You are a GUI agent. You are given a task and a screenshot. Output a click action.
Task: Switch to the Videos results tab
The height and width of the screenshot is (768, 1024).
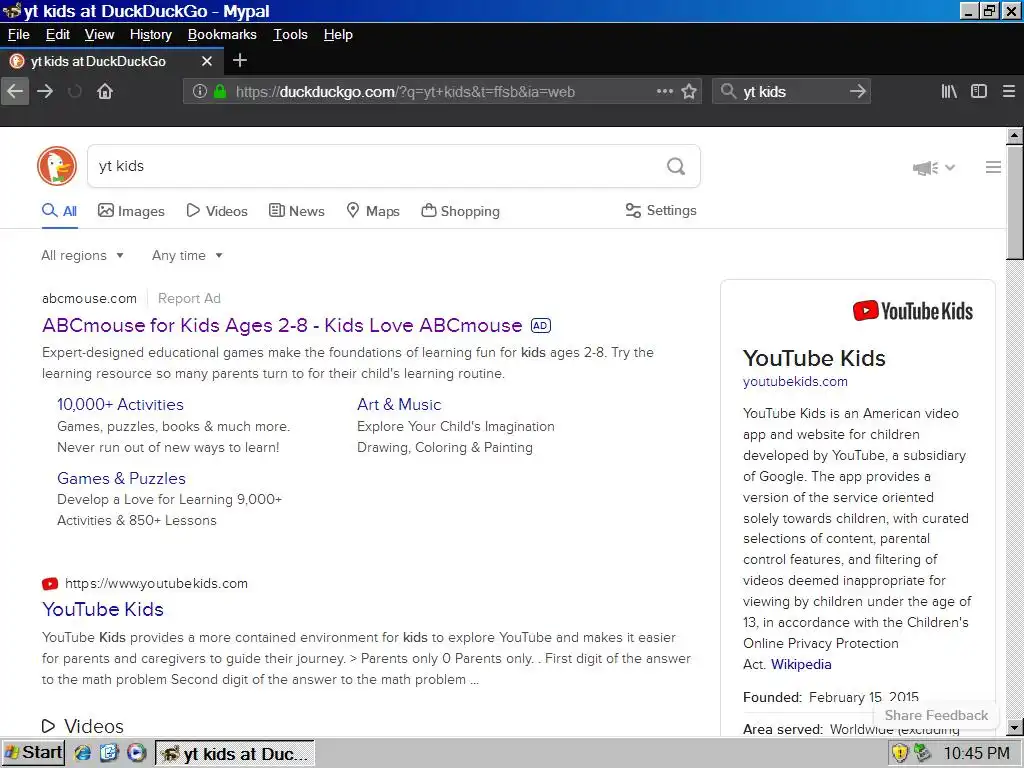pos(217,211)
